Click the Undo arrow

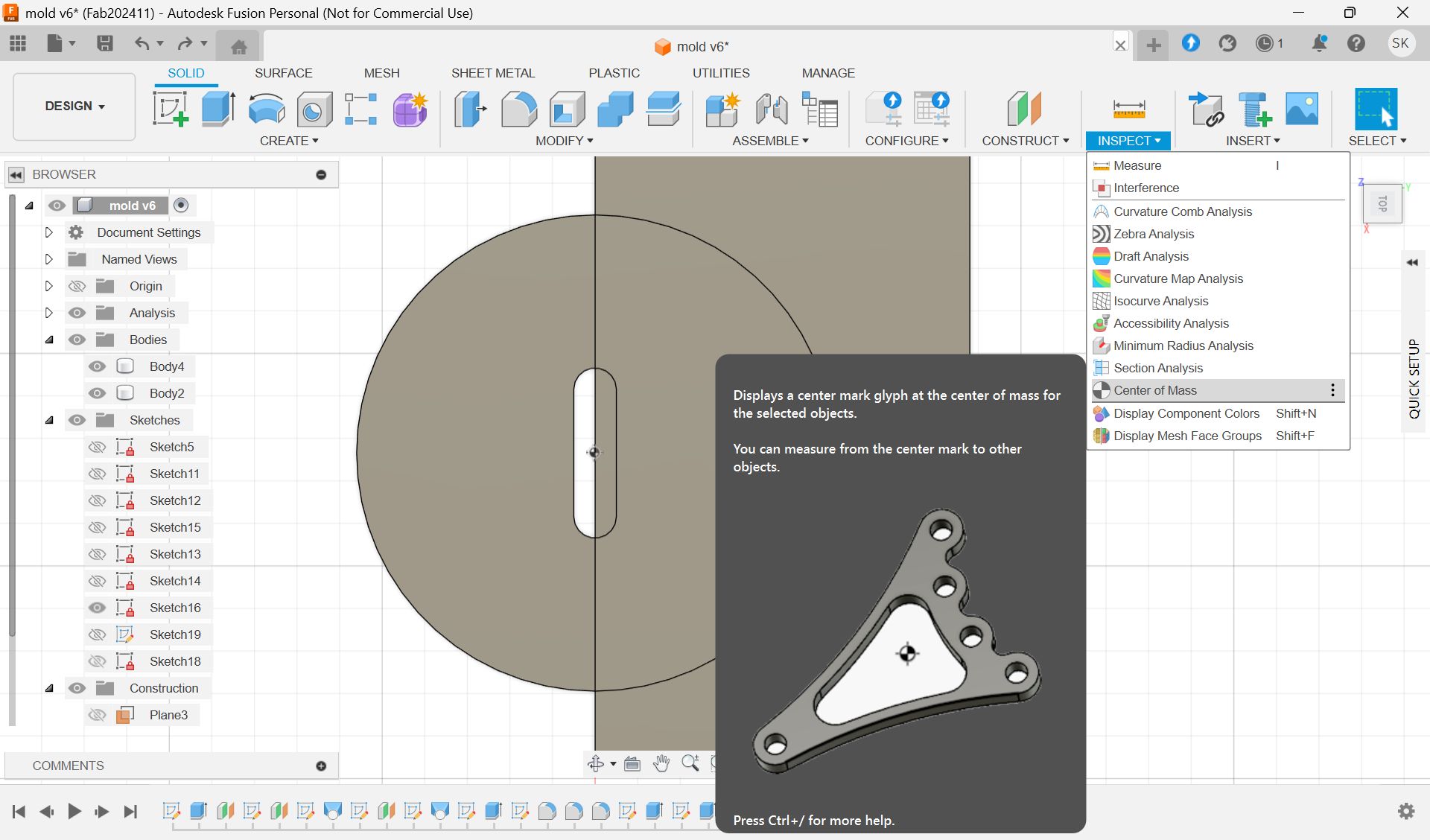(142, 43)
